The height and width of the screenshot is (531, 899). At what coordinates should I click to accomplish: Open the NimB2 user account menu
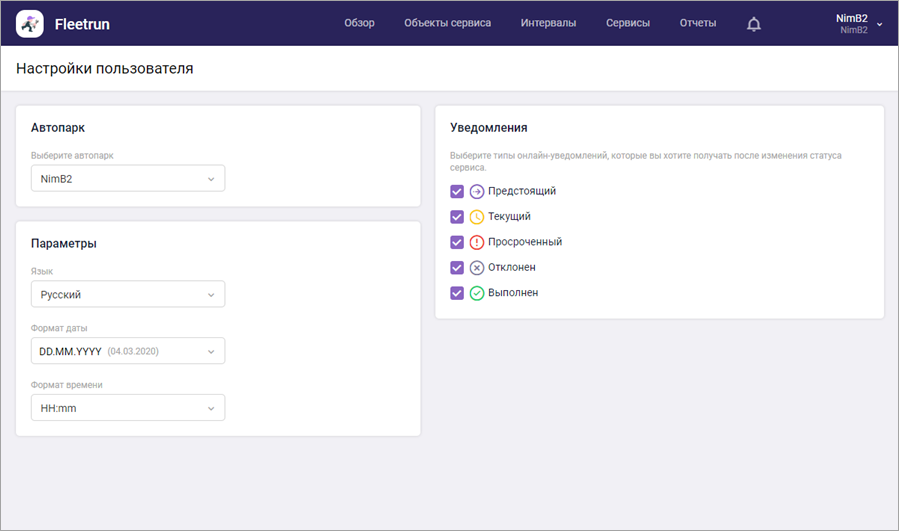click(858, 24)
